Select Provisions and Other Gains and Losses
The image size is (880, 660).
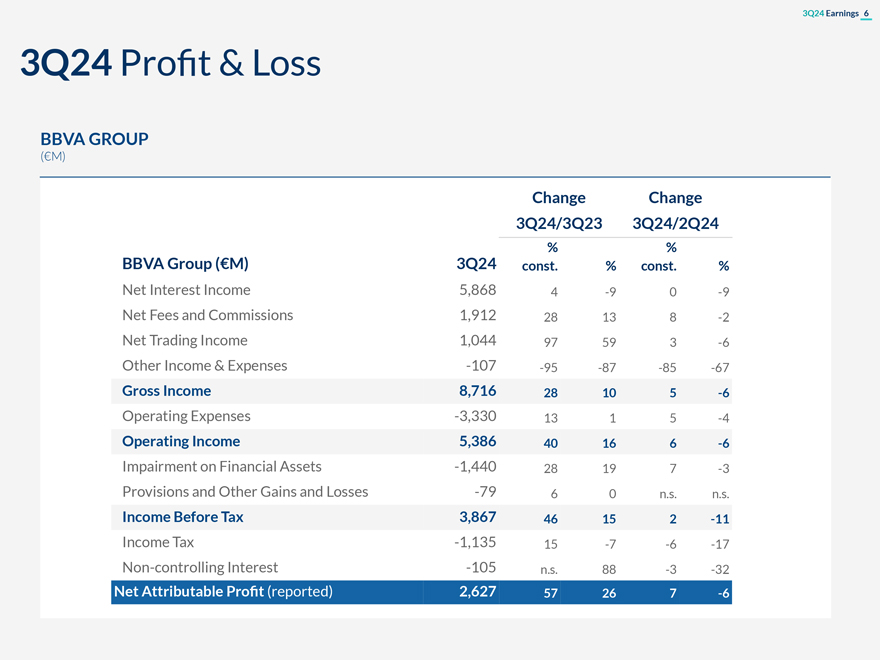coord(245,492)
